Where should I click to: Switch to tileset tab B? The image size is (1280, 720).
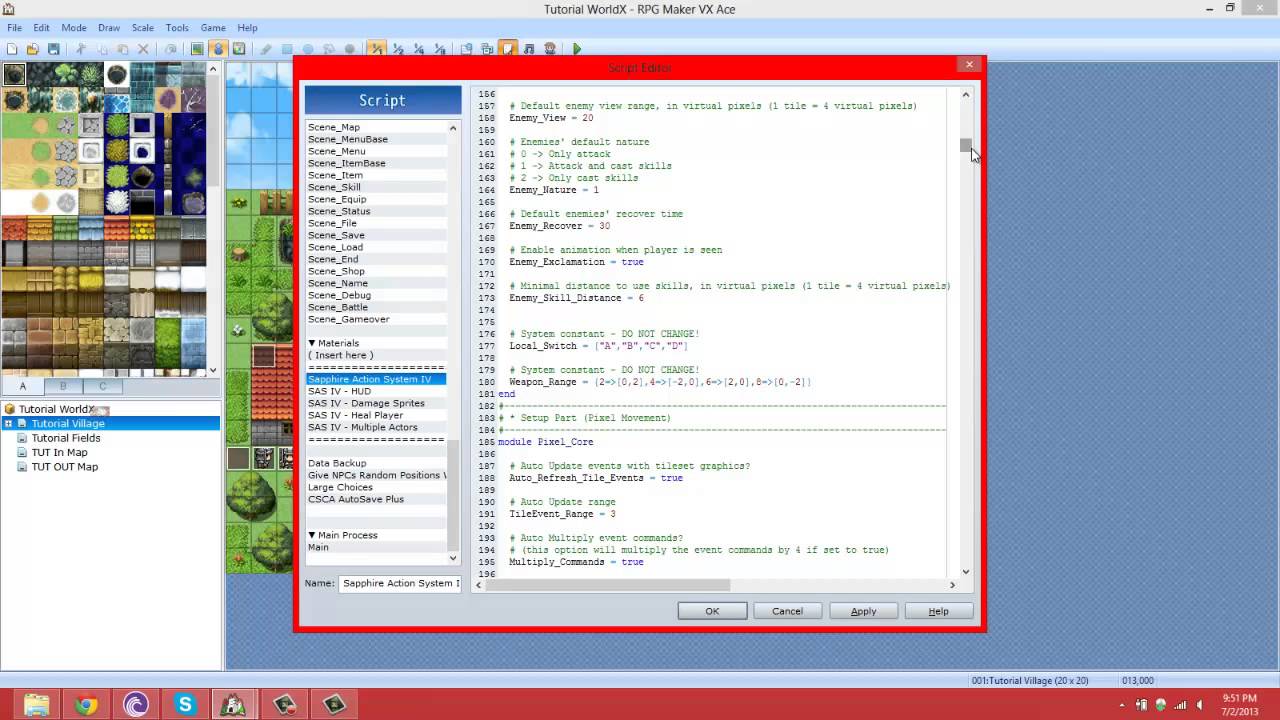point(62,386)
